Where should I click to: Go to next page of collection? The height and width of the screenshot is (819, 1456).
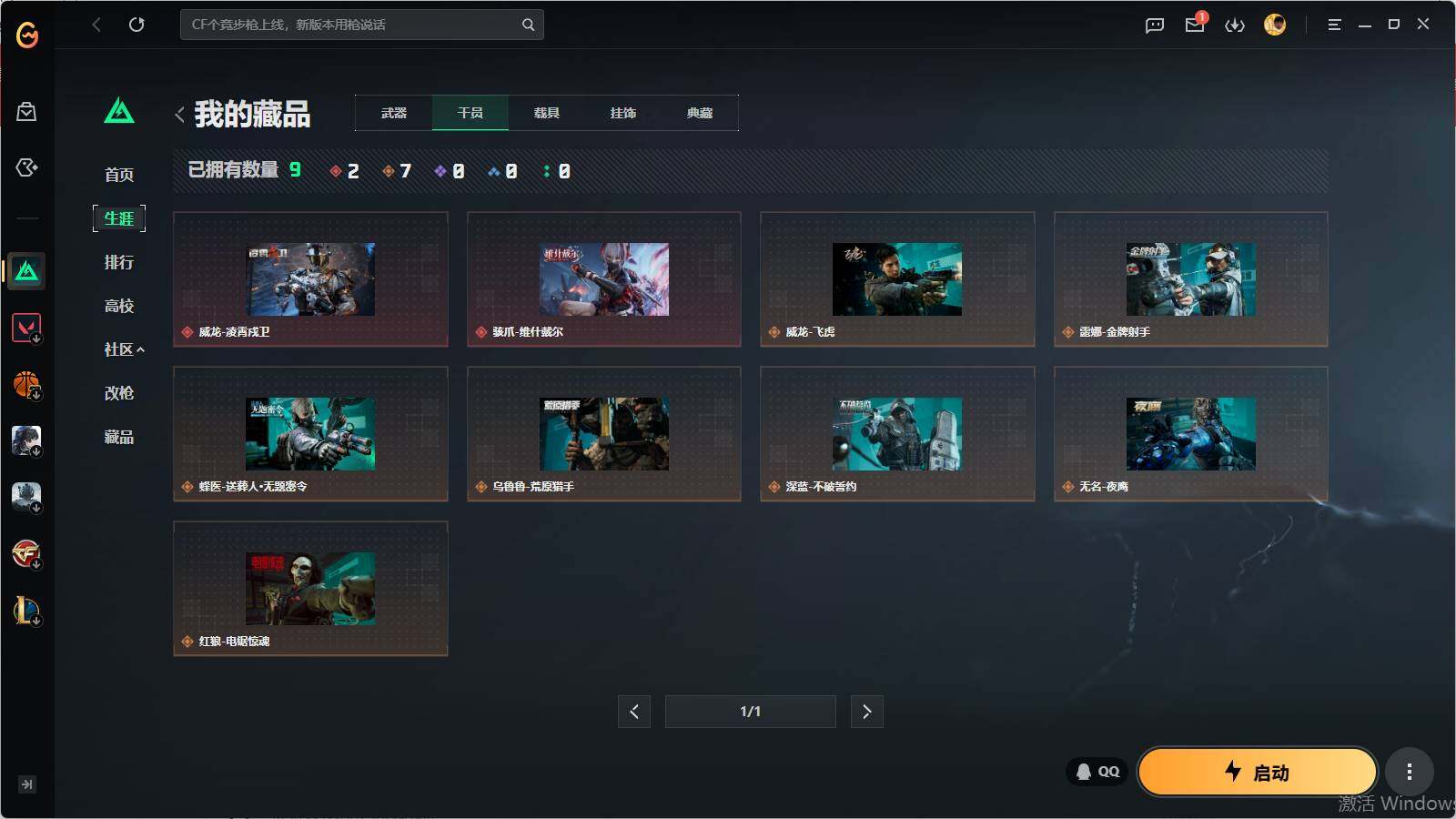(x=867, y=712)
